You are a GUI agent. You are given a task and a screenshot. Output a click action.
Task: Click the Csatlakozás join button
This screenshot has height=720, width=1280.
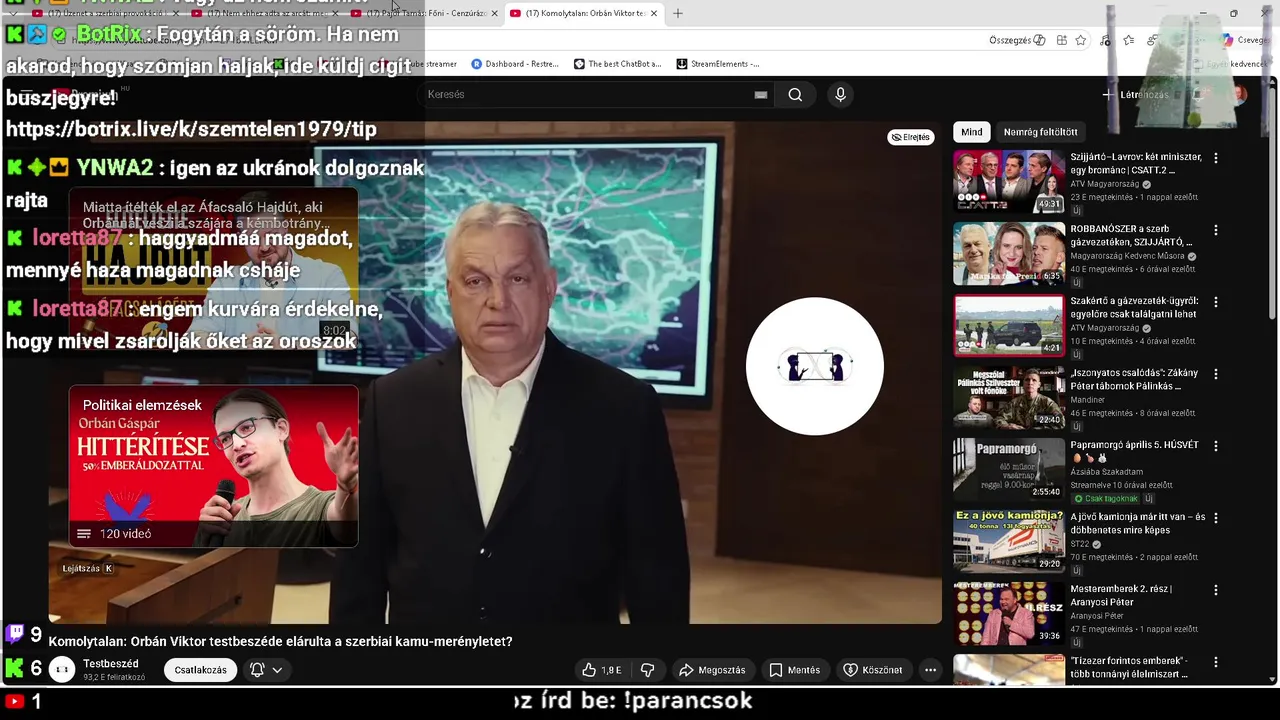(200, 670)
